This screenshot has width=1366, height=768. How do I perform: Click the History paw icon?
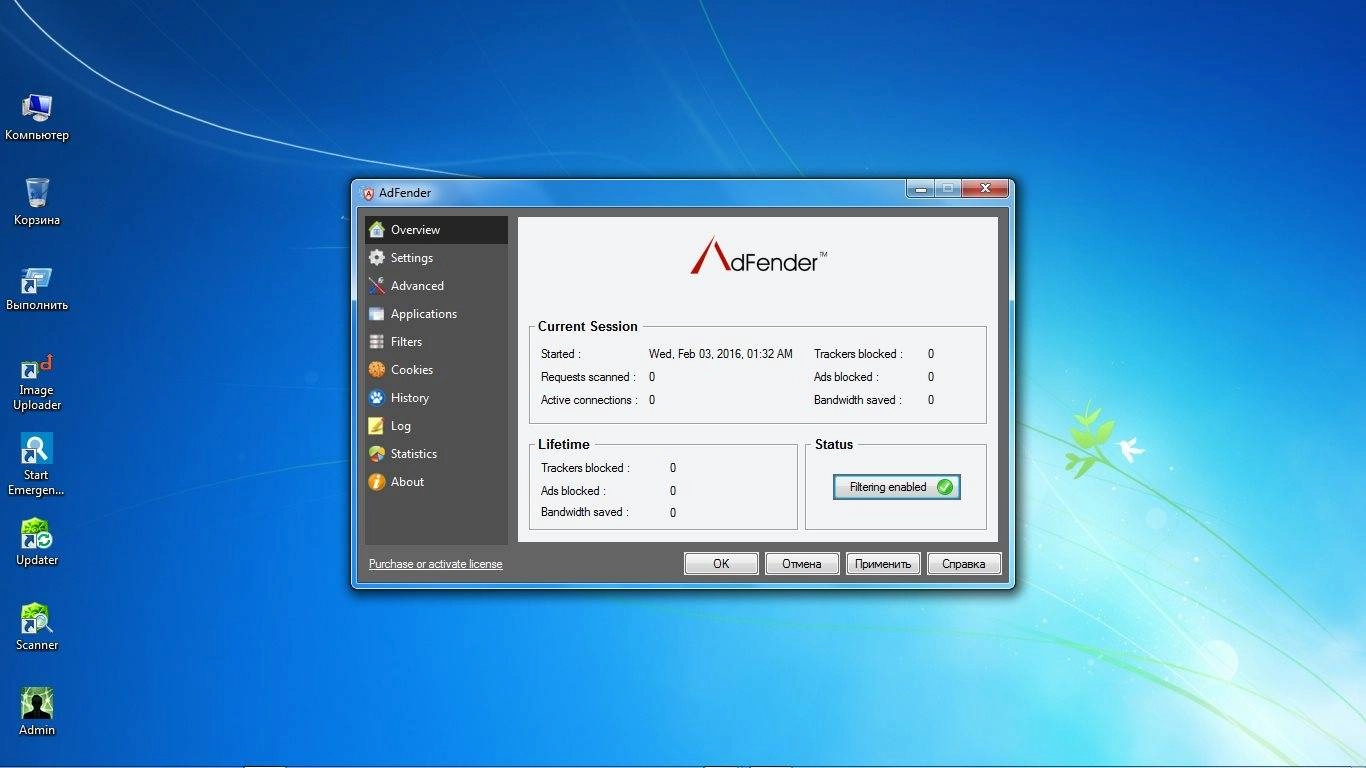tap(376, 398)
